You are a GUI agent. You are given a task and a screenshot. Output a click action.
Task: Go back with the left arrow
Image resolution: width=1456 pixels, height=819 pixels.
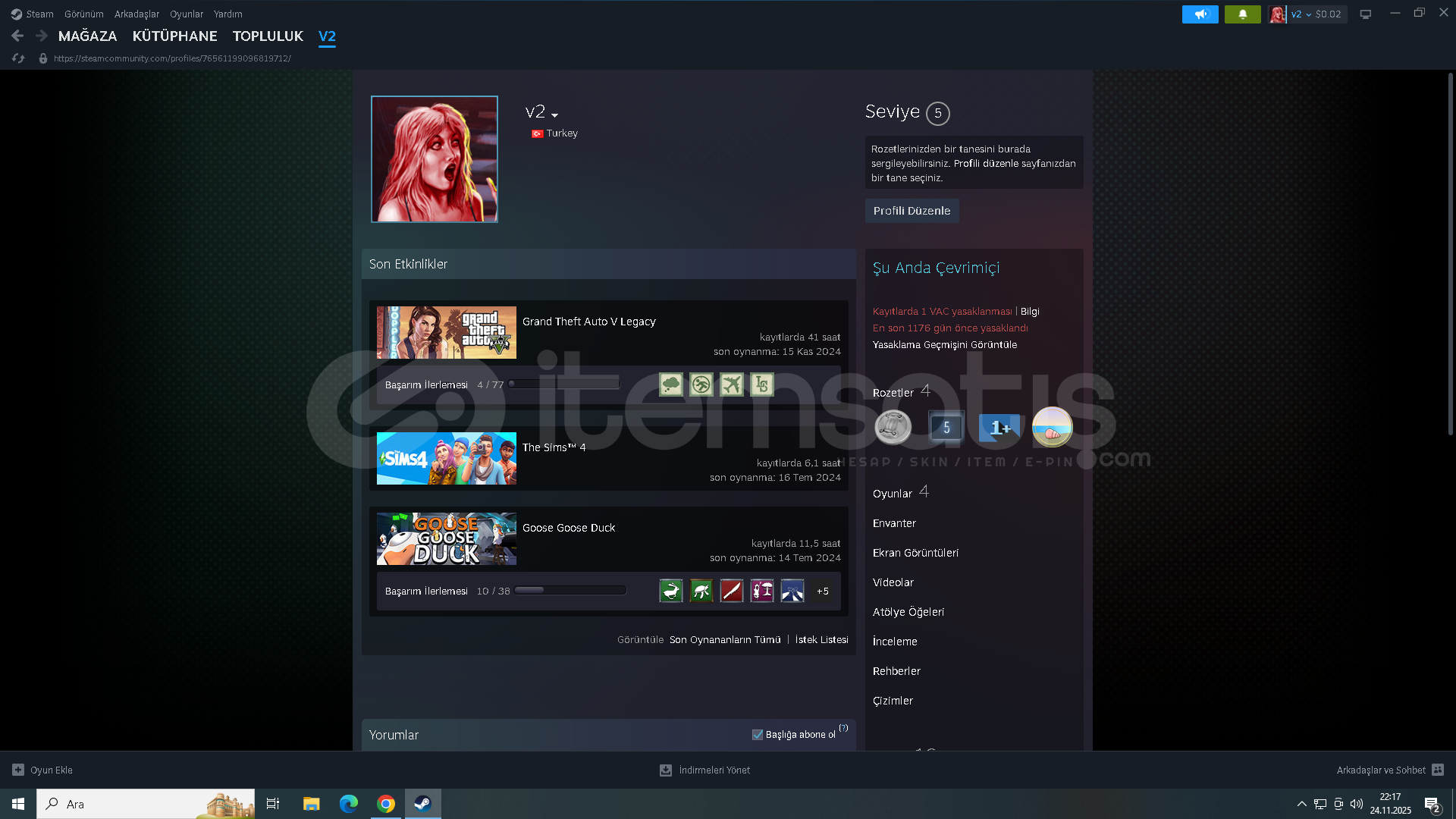(17, 36)
